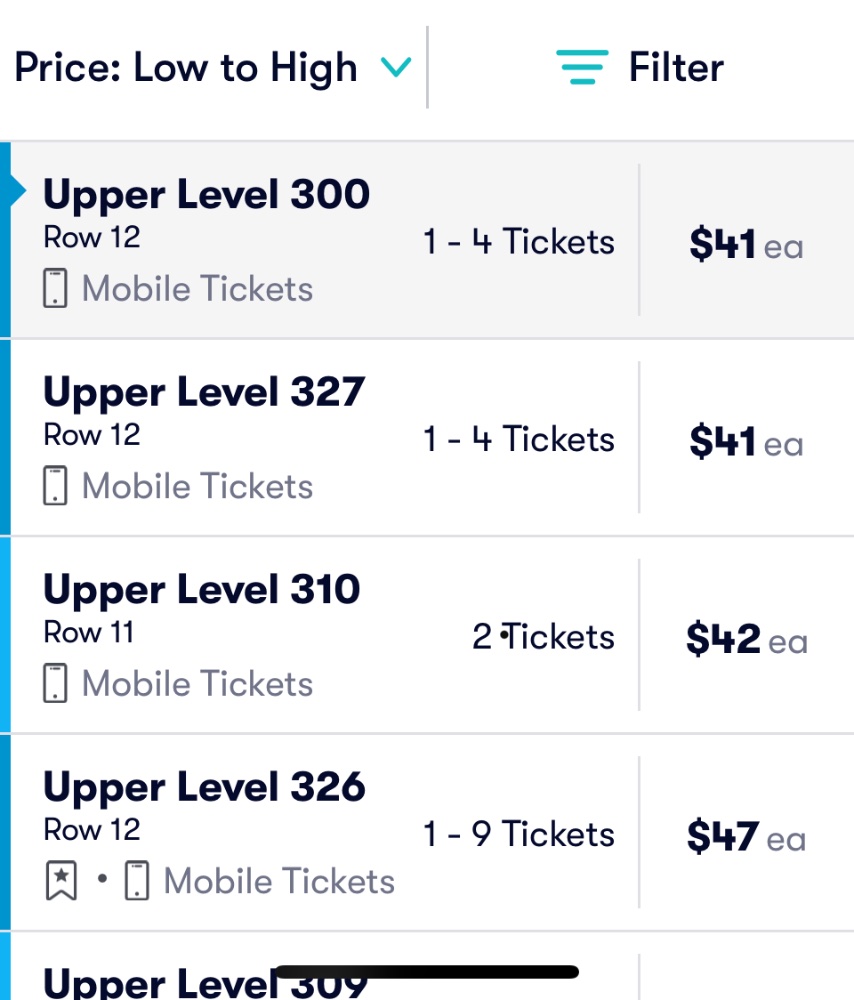Select the Upper Level 300 listing title
854x1000 pixels.
(207, 194)
